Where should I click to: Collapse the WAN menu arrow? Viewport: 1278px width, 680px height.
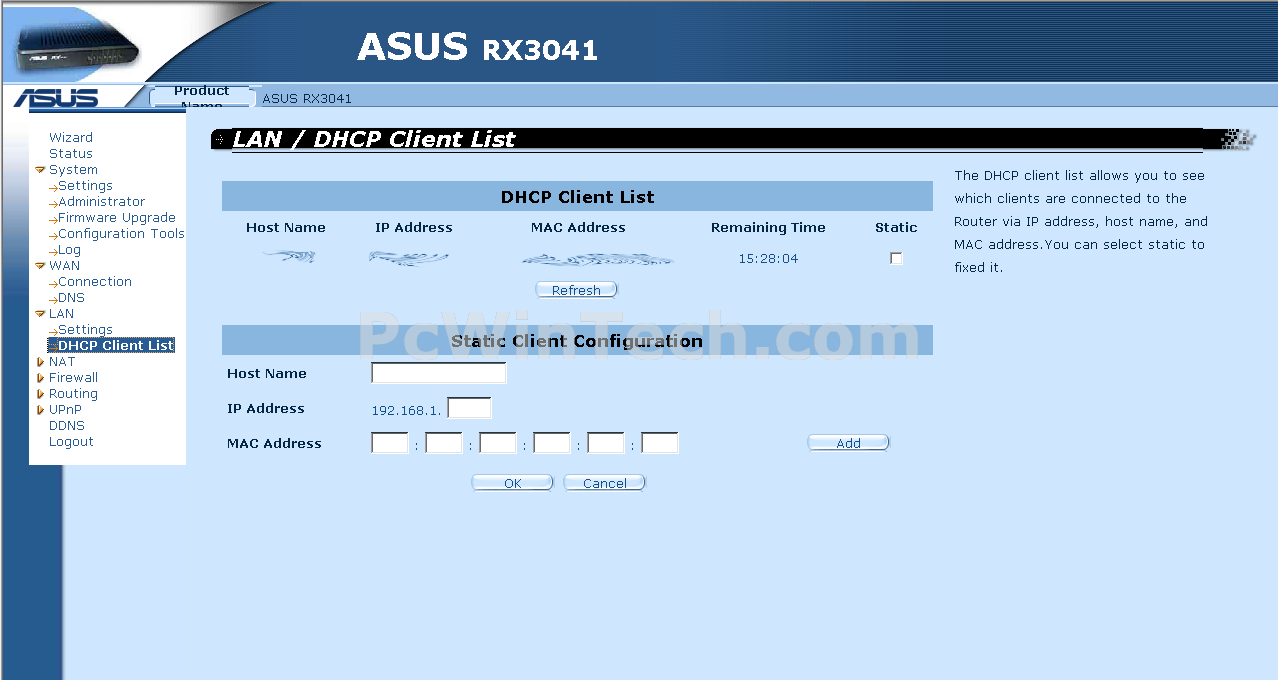click(x=40, y=266)
